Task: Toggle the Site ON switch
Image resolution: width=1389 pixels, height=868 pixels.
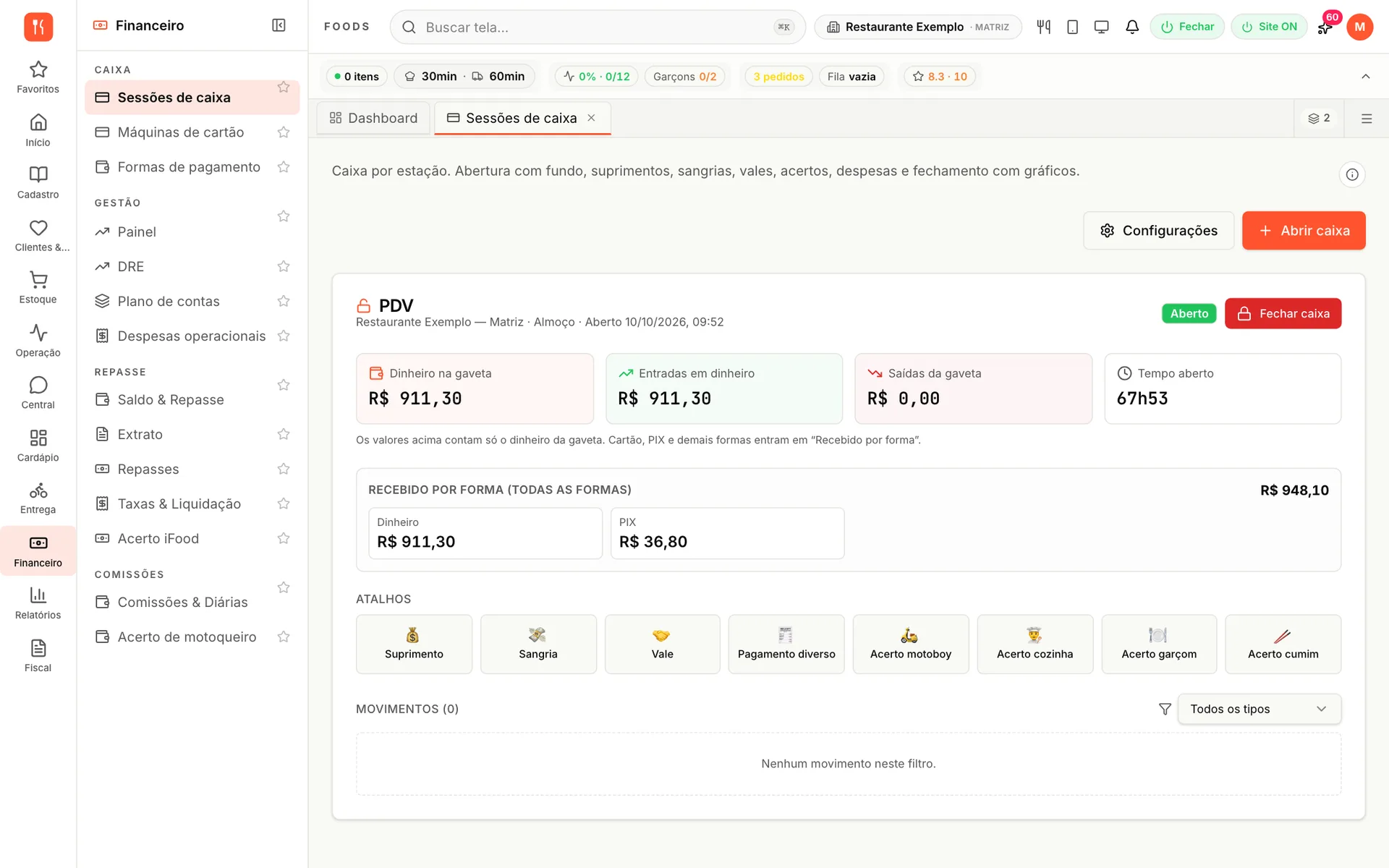Action: tap(1269, 27)
